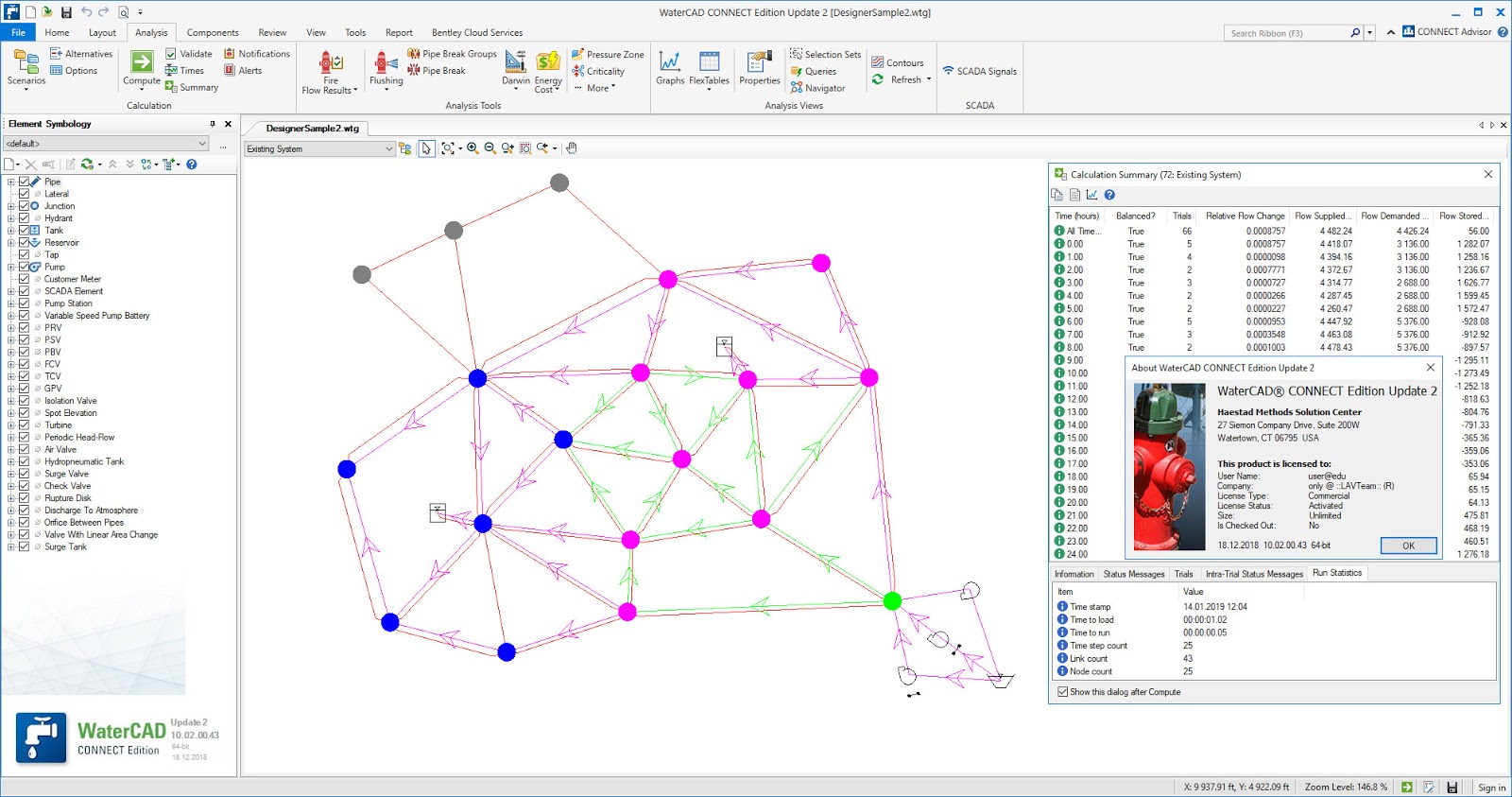Switch to the Components ribbon tab

coord(213,32)
